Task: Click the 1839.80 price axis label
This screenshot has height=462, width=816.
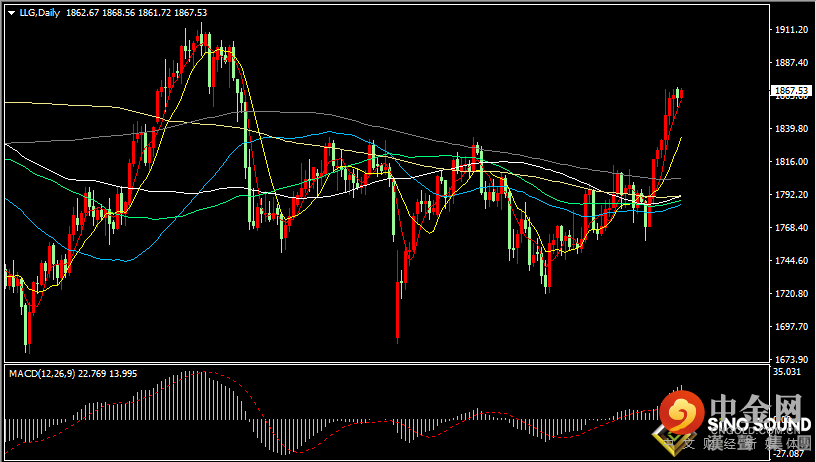Action: (791, 129)
